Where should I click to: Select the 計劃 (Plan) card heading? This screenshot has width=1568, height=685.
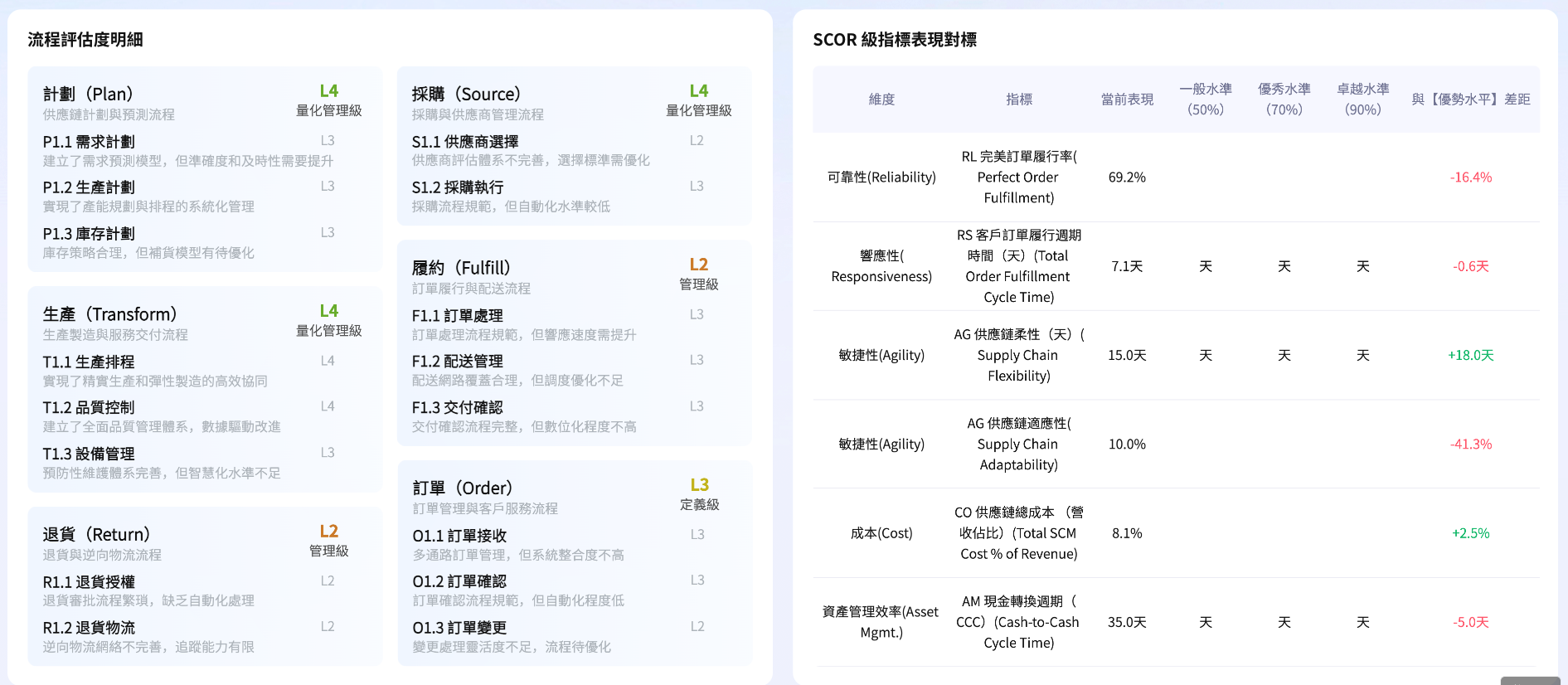pos(88,94)
